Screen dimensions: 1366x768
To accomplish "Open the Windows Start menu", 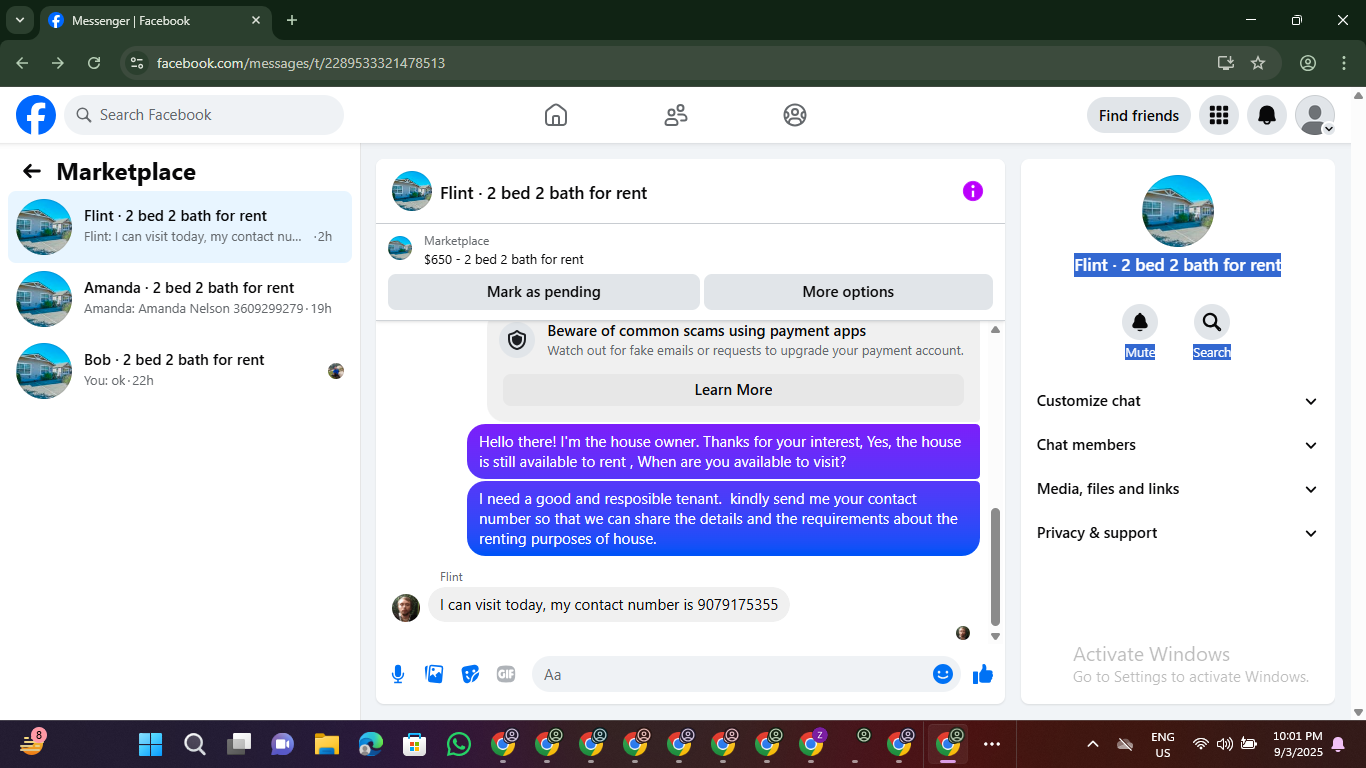I will [x=151, y=744].
